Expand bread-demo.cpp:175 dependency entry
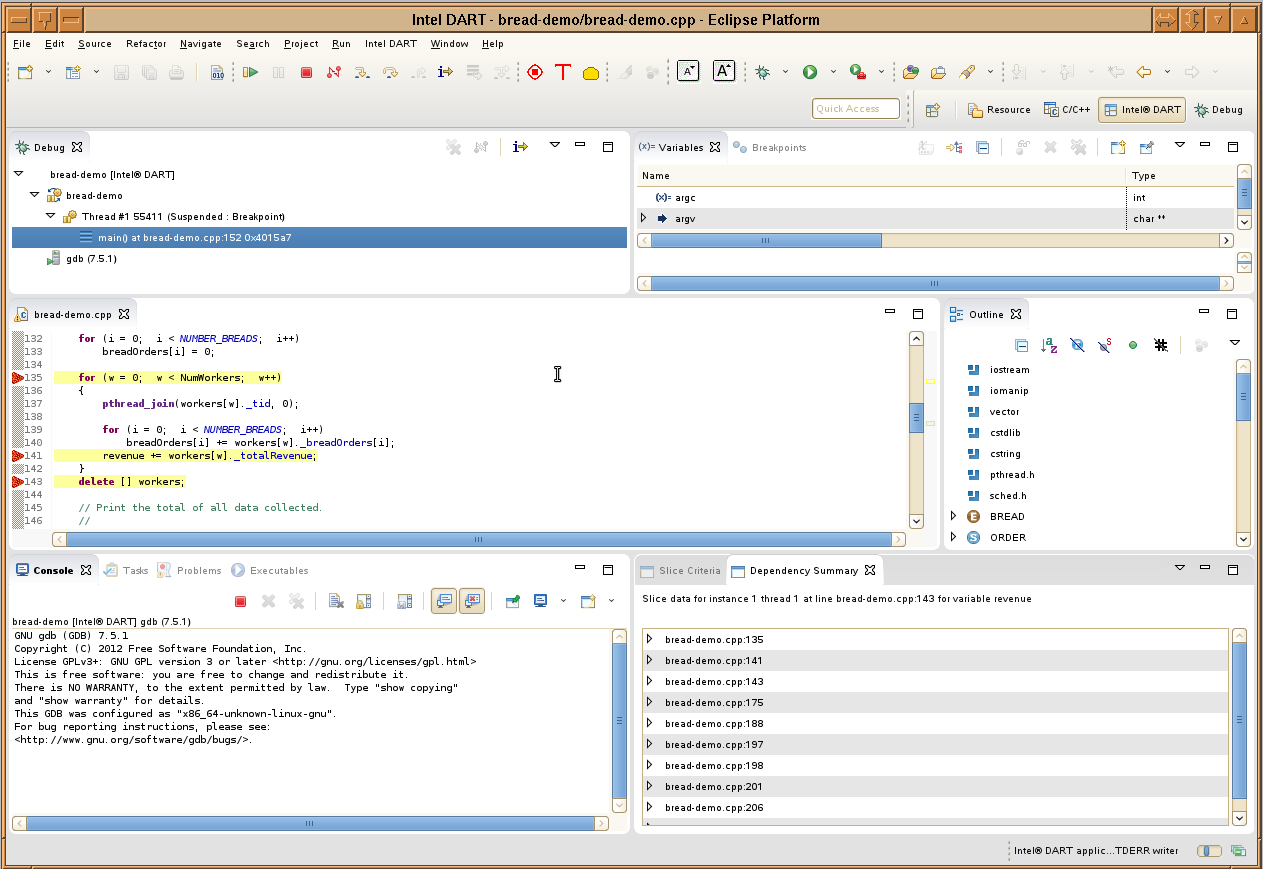 coord(649,703)
